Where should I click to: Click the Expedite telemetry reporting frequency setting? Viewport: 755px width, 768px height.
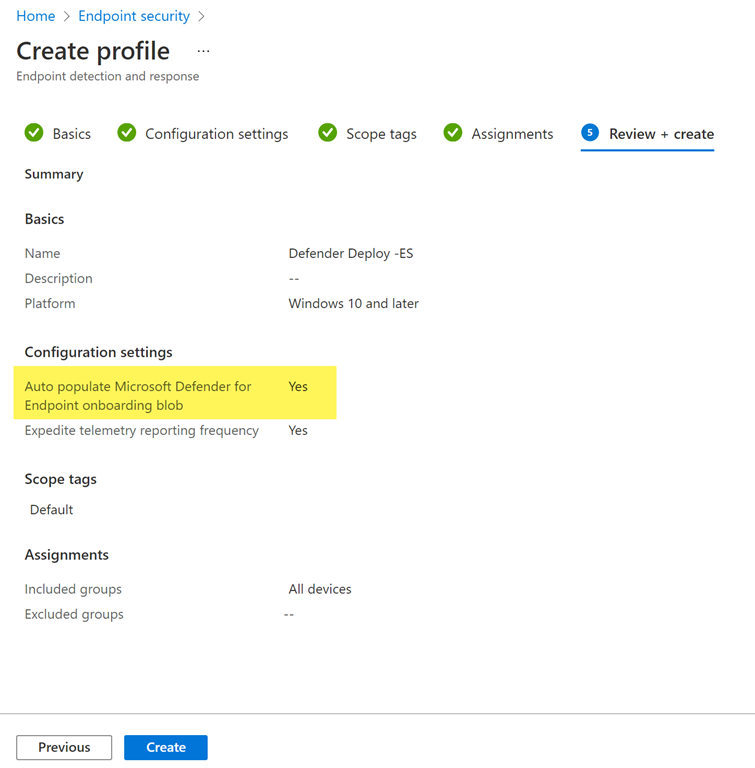pyautogui.click(x=141, y=430)
